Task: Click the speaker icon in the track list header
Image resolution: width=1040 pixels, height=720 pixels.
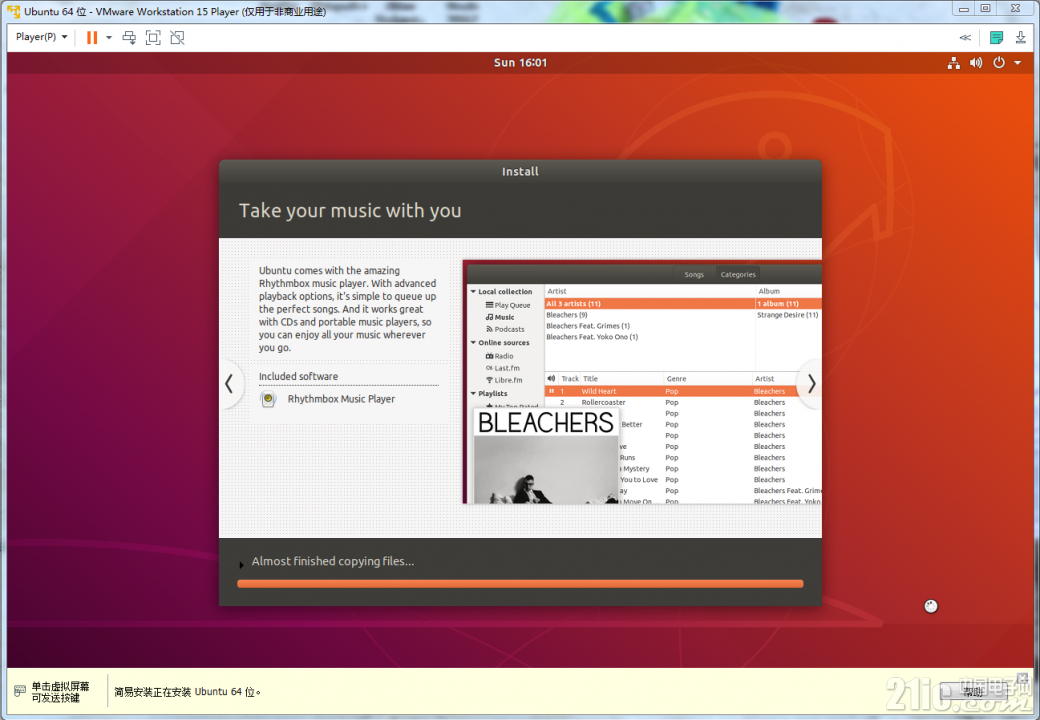Action: 551,379
